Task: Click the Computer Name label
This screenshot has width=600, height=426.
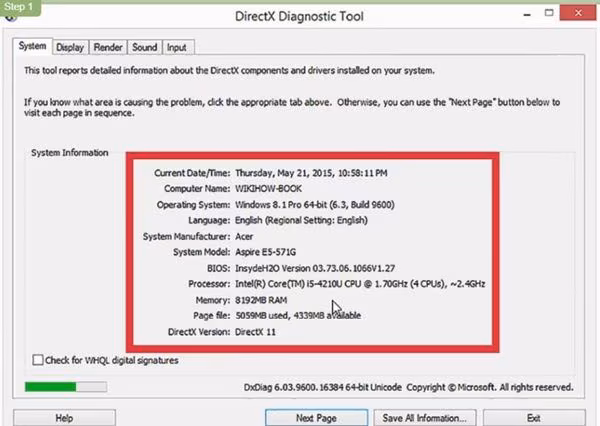Action: click(x=197, y=189)
